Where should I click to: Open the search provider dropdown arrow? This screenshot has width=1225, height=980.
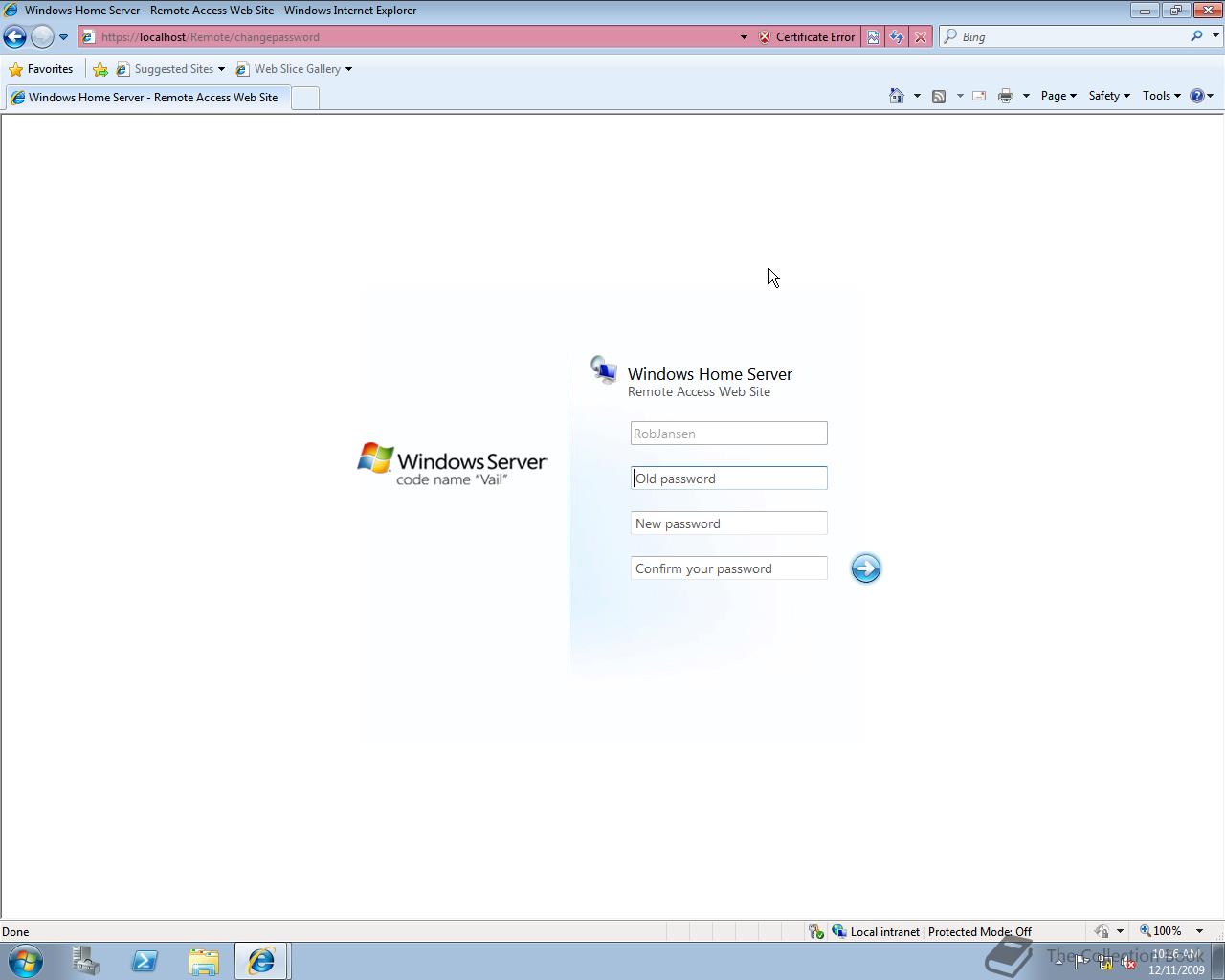[x=1215, y=36]
